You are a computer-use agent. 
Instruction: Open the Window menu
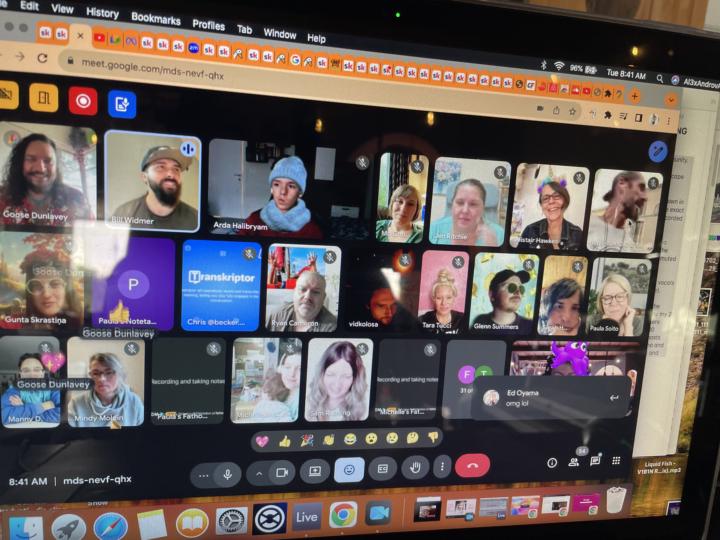(x=280, y=33)
